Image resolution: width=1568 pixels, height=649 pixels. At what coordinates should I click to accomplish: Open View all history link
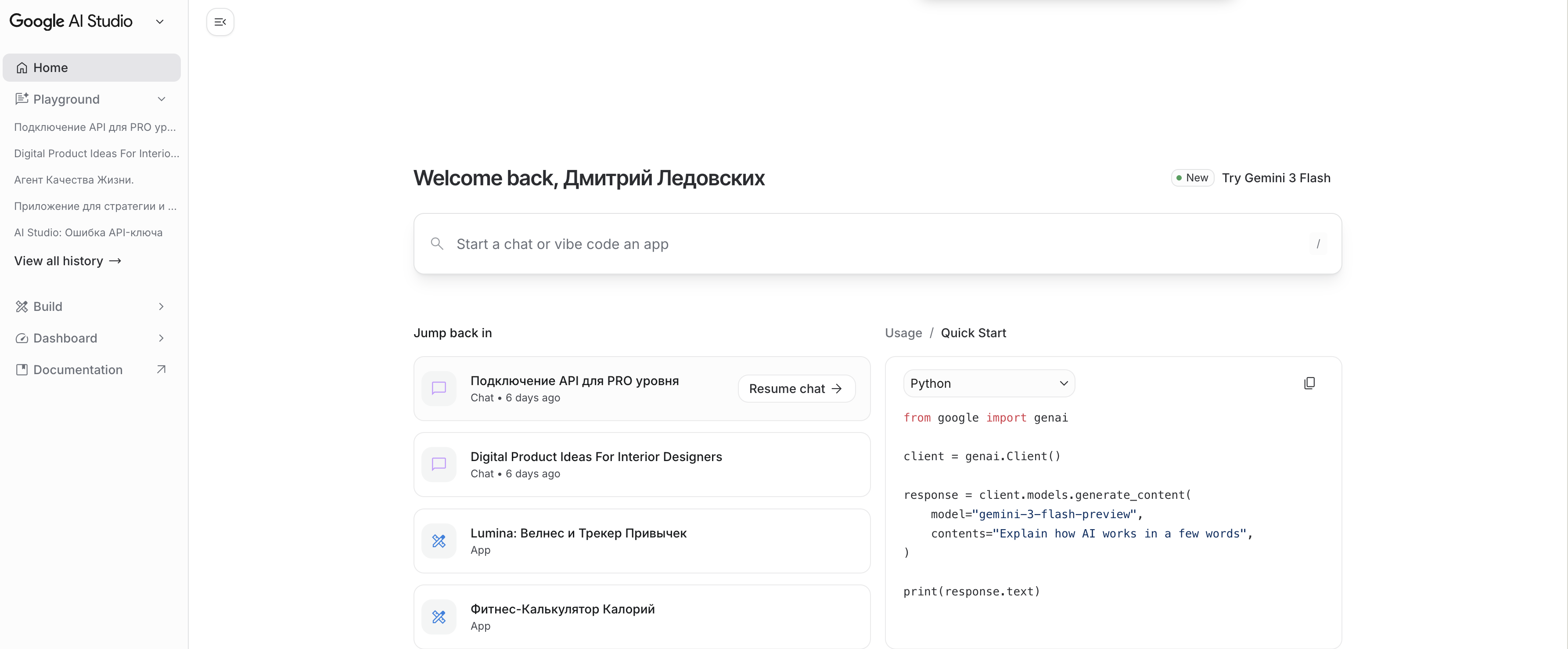coord(68,260)
